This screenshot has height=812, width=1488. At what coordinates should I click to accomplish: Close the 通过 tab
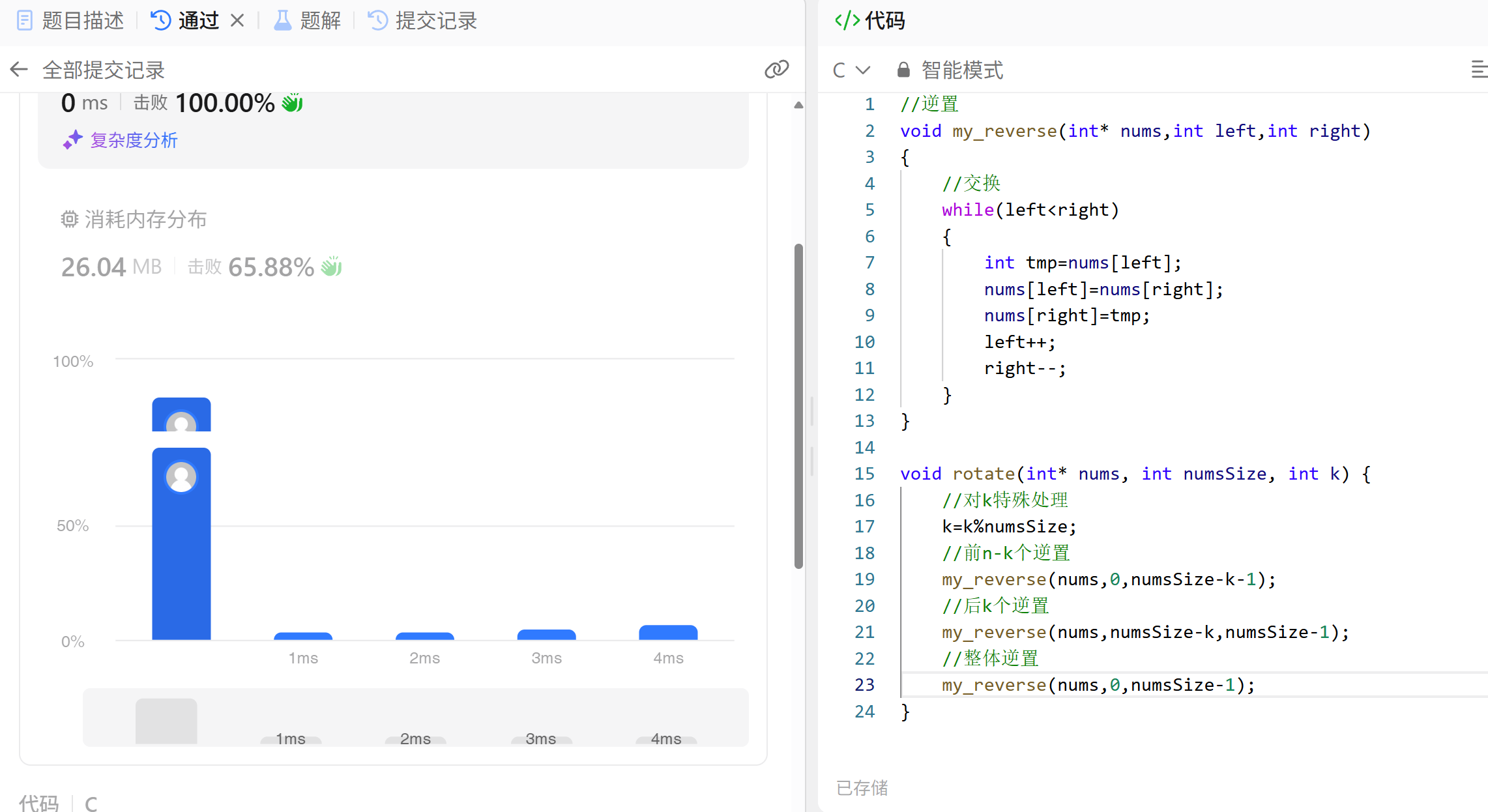point(237,21)
